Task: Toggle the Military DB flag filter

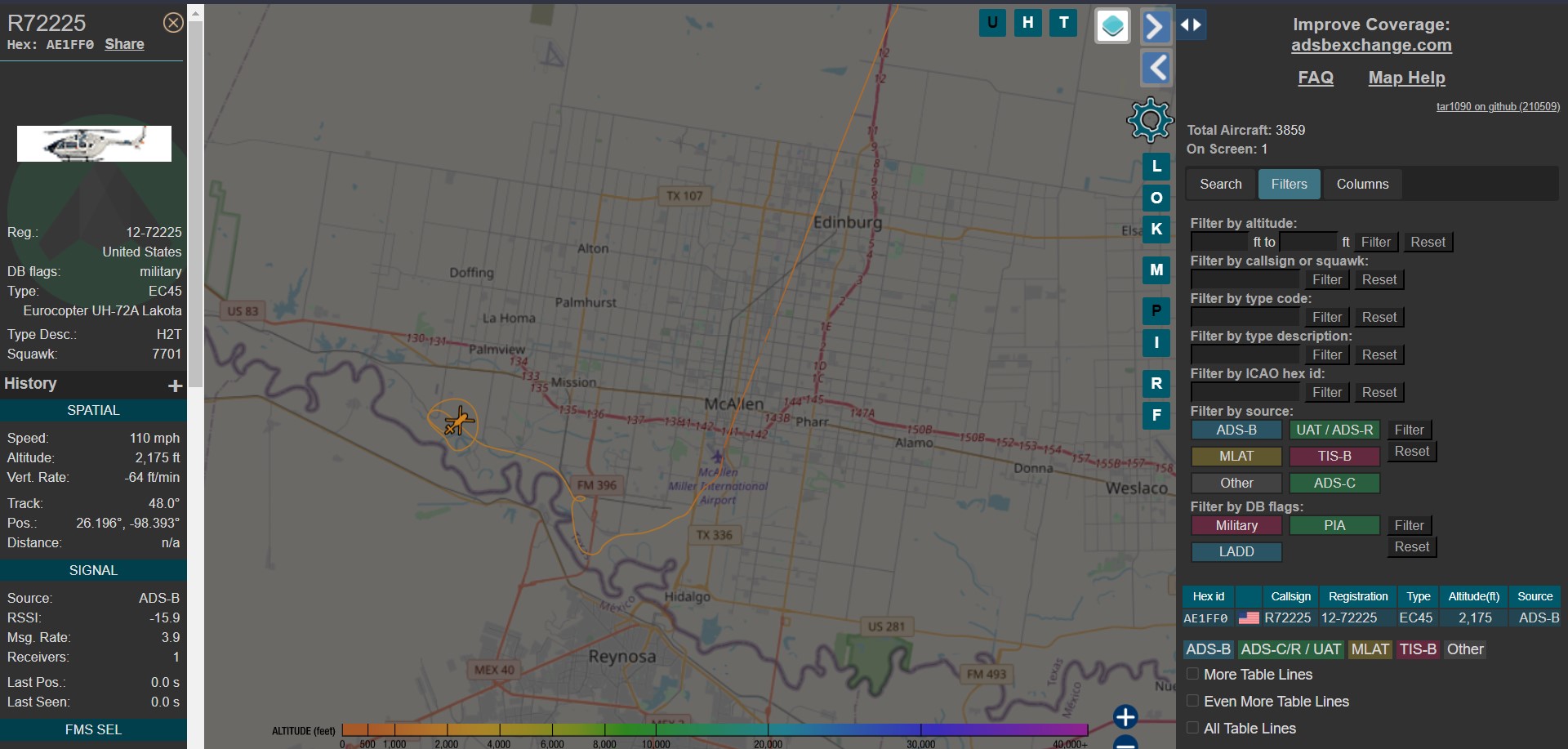Action: pyautogui.click(x=1236, y=526)
